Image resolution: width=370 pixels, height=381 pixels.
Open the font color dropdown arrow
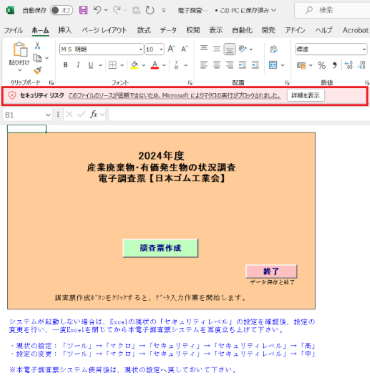coord(164,65)
